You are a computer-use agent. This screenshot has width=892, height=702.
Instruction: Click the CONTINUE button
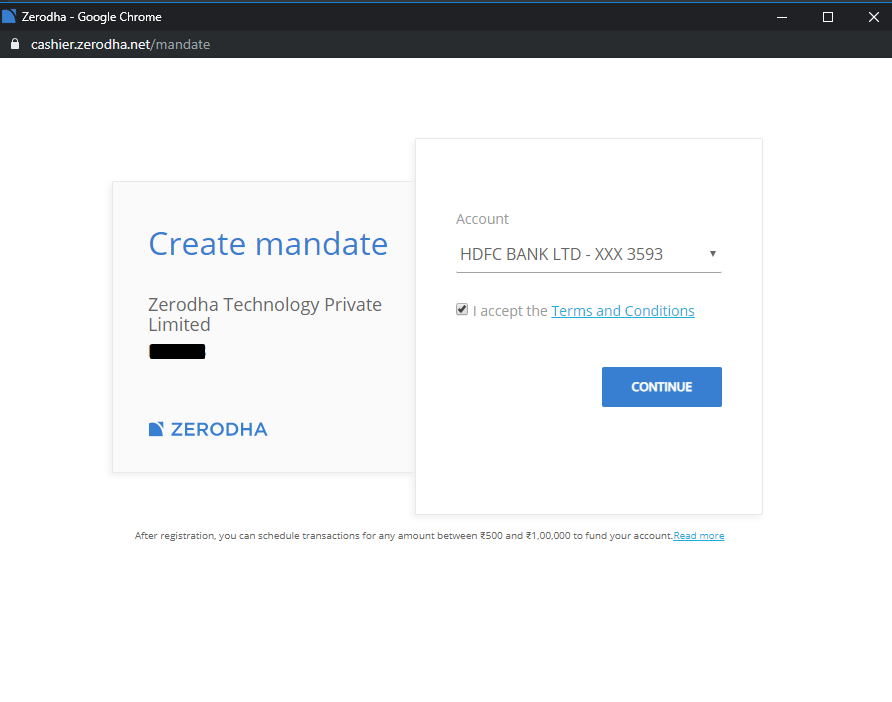click(662, 387)
